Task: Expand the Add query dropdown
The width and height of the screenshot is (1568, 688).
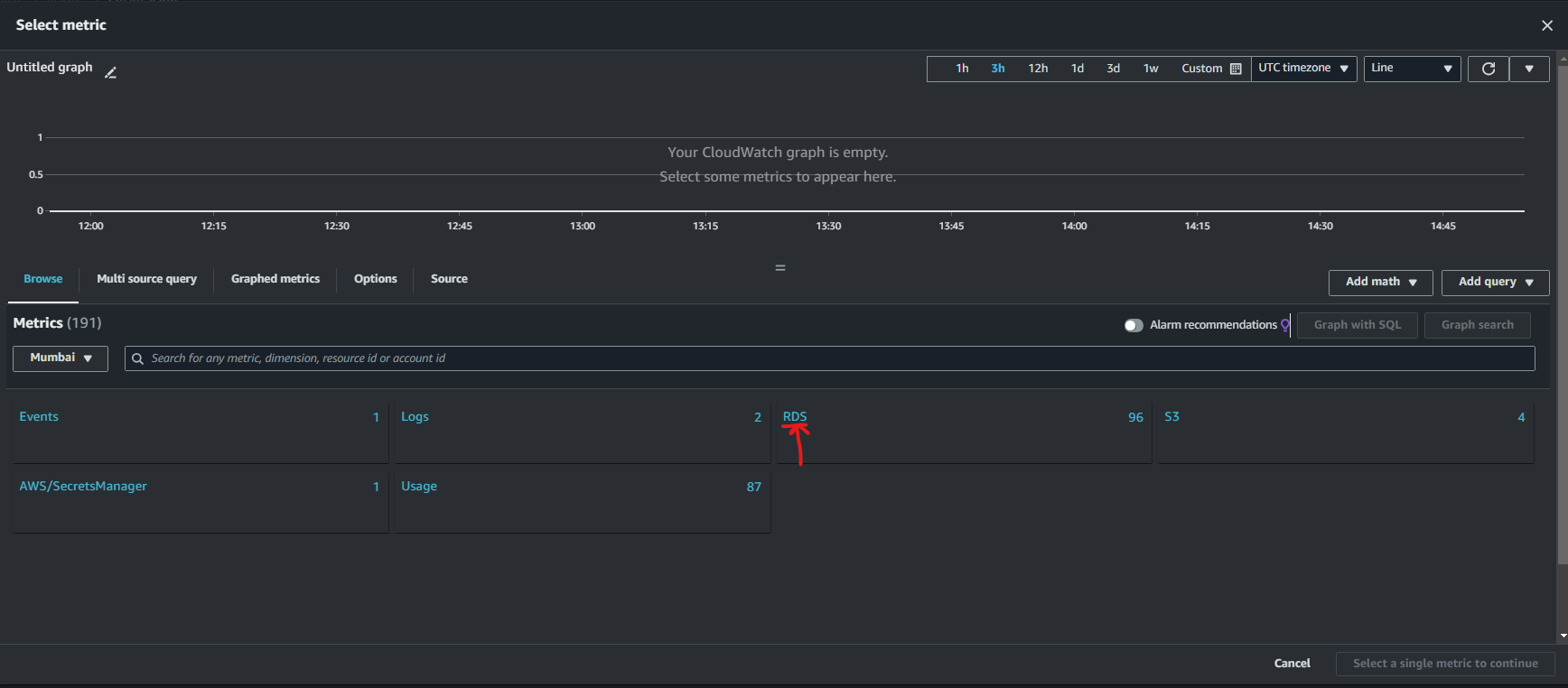Action: pos(1495,283)
